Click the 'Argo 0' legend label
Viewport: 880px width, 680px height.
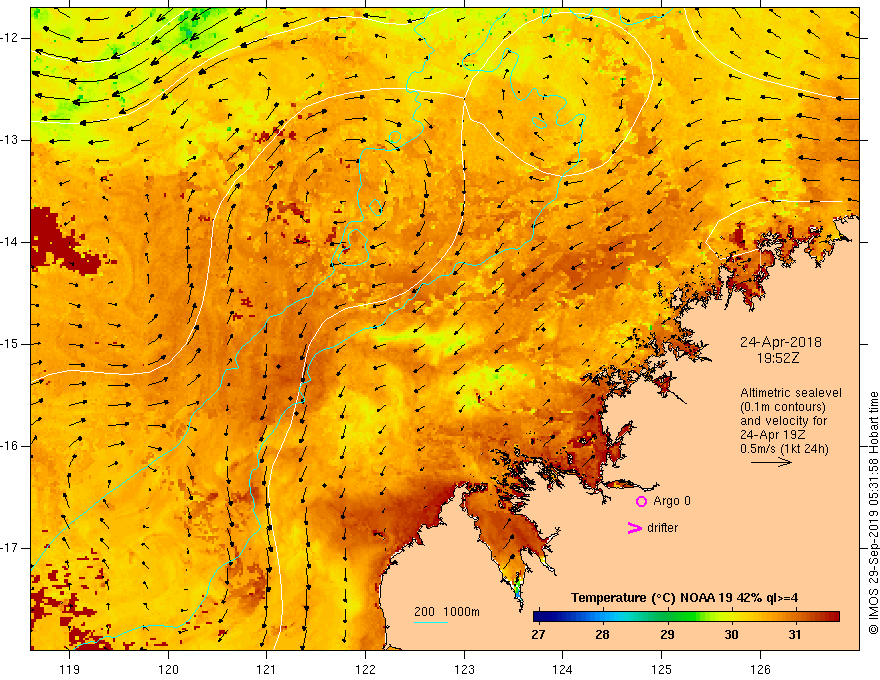672,501
